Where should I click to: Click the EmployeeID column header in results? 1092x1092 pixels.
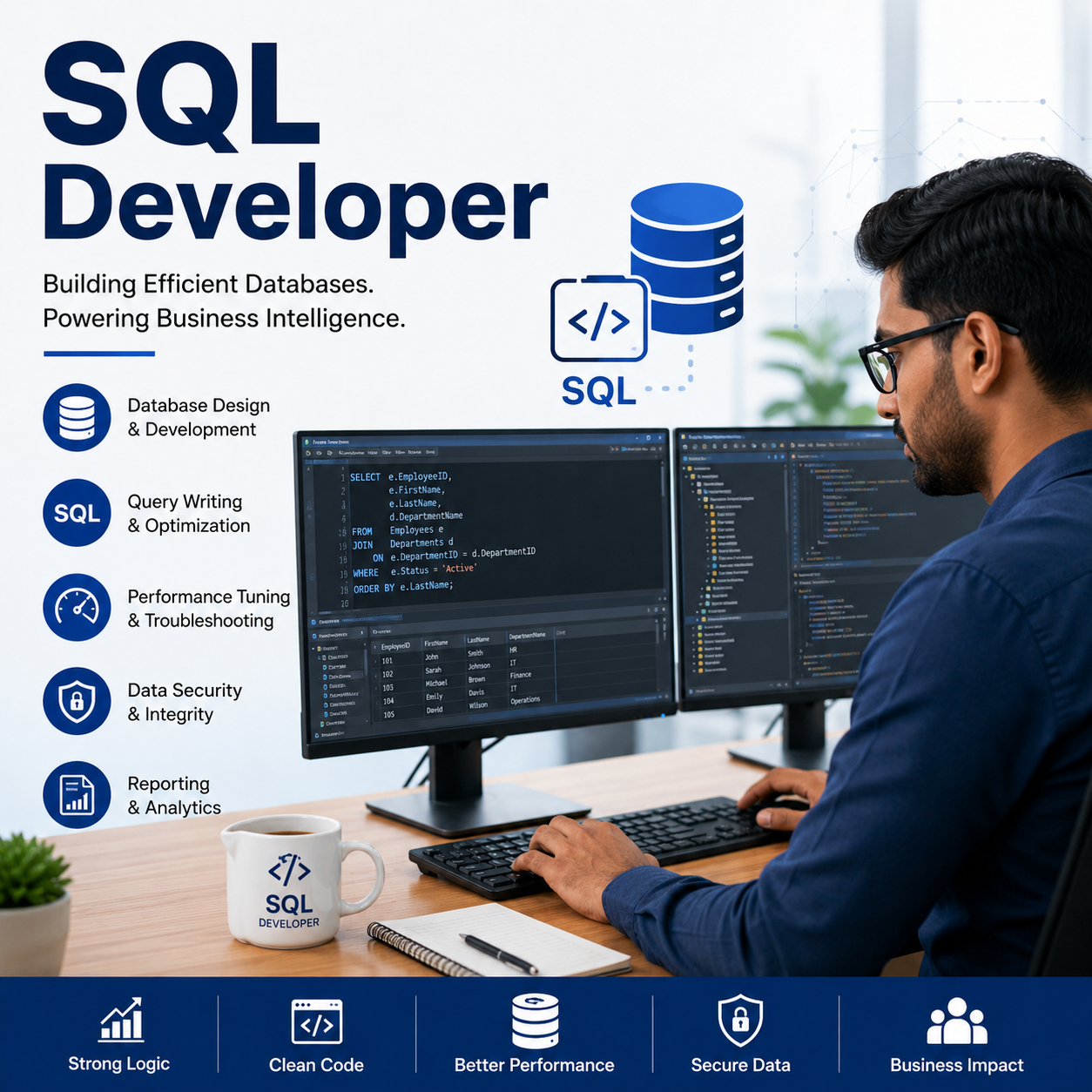pyautogui.click(x=395, y=646)
